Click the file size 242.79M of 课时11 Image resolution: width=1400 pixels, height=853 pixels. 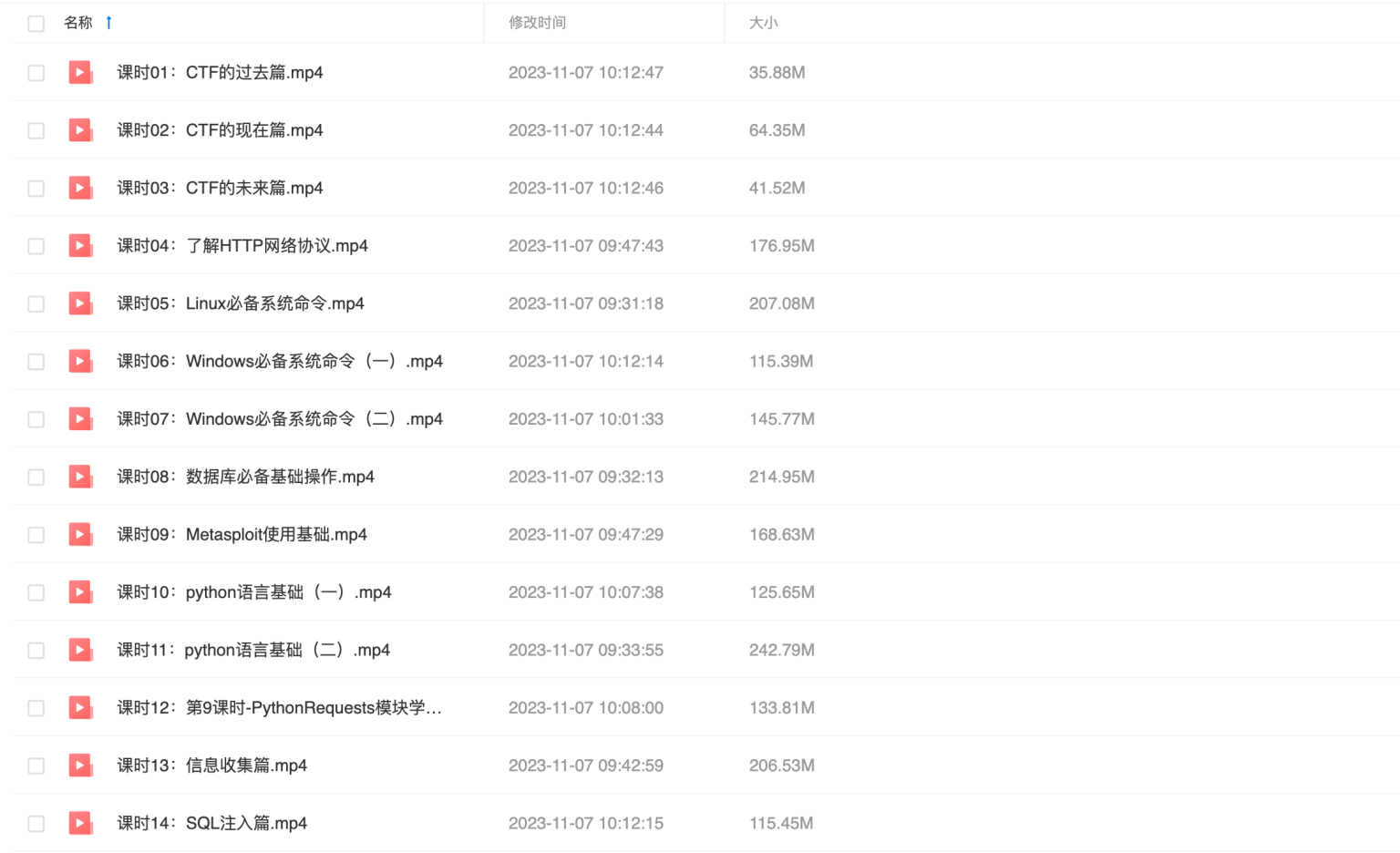tap(782, 650)
